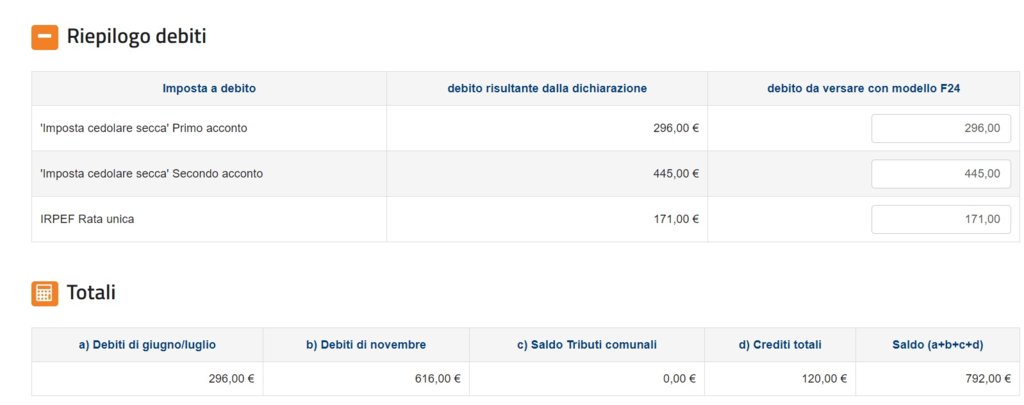The width and height of the screenshot is (1024, 405).
Task: Select the Totali section heading
Action: pyautogui.click(x=91, y=293)
